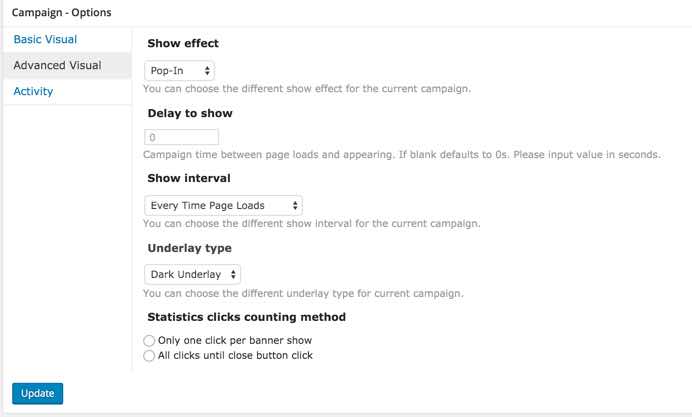692x417 pixels.
Task: Click the Update button
Action: coord(38,393)
